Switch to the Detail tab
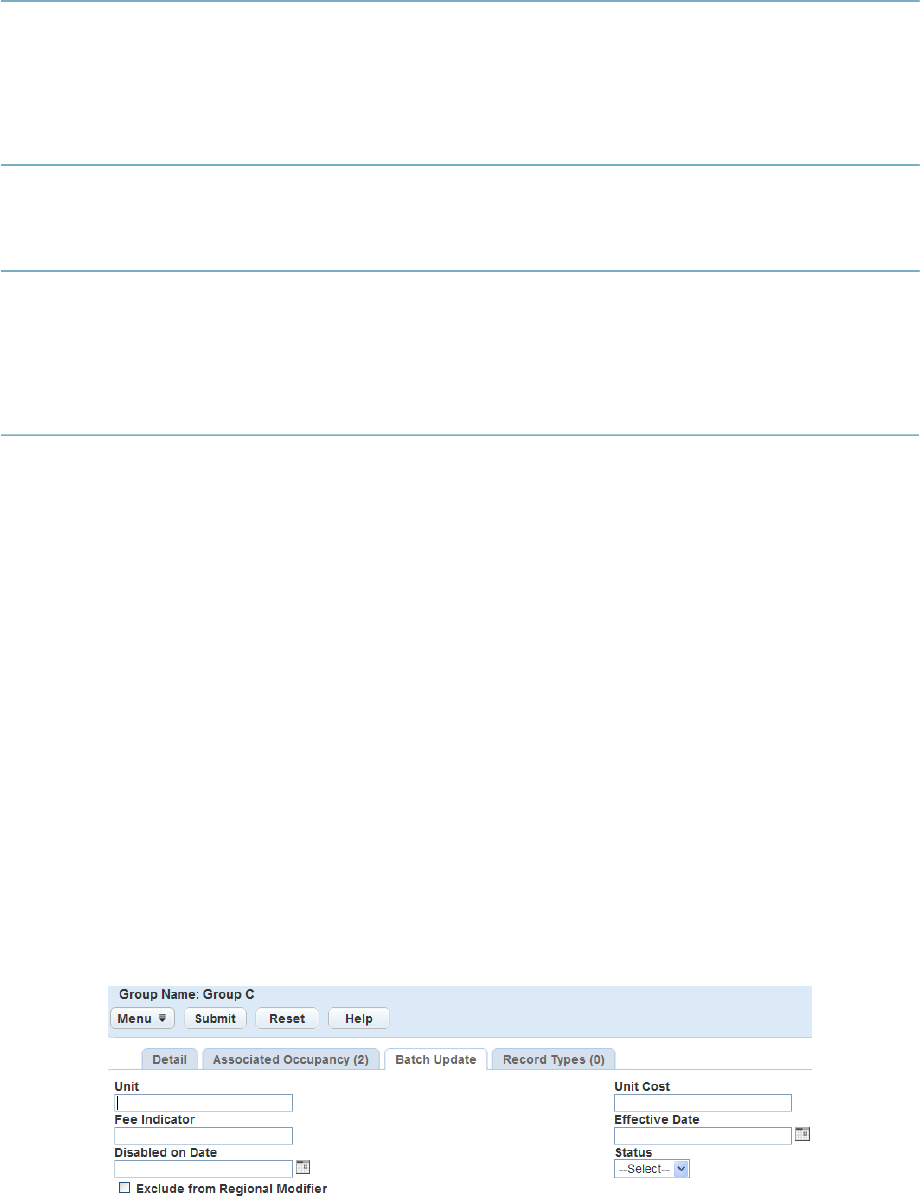The height and width of the screenshot is (1197, 920). click(x=169, y=1060)
